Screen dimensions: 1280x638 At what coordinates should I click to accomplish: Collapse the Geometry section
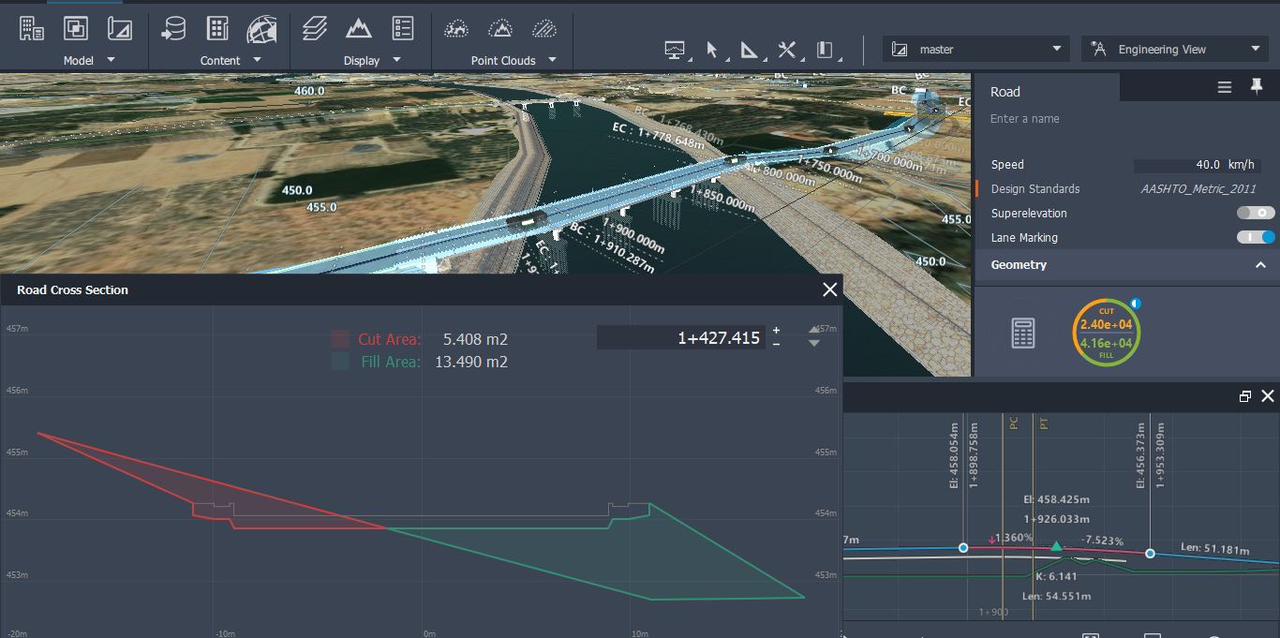pos(1260,265)
